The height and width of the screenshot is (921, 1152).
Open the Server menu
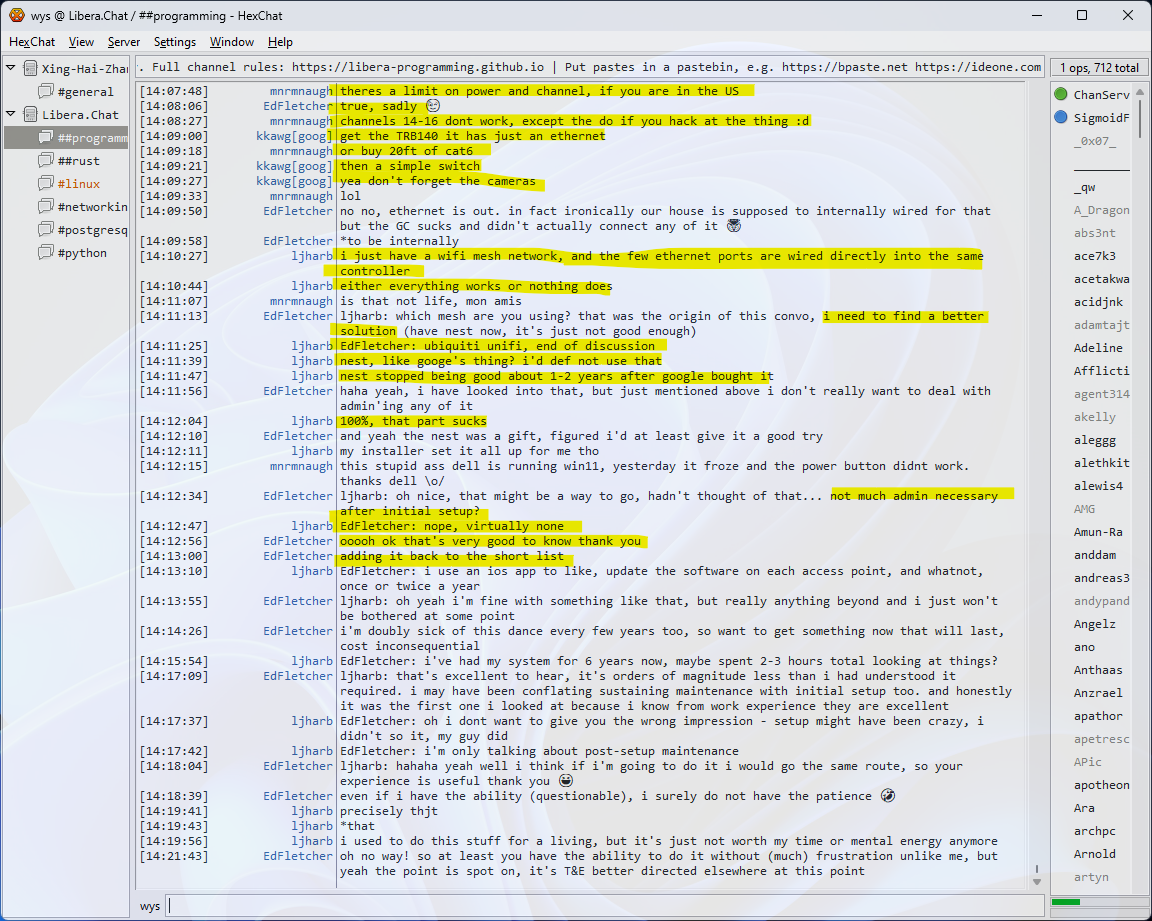coord(124,42)
